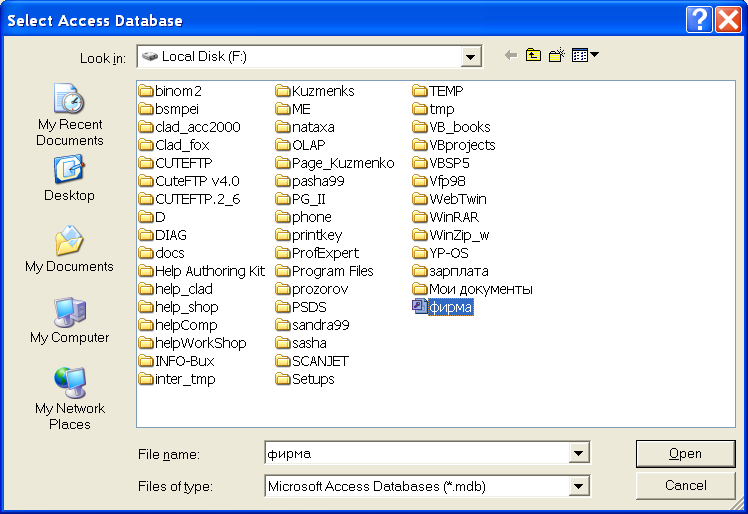
Task: Select the фирма database file
Action: coord(443,307)
